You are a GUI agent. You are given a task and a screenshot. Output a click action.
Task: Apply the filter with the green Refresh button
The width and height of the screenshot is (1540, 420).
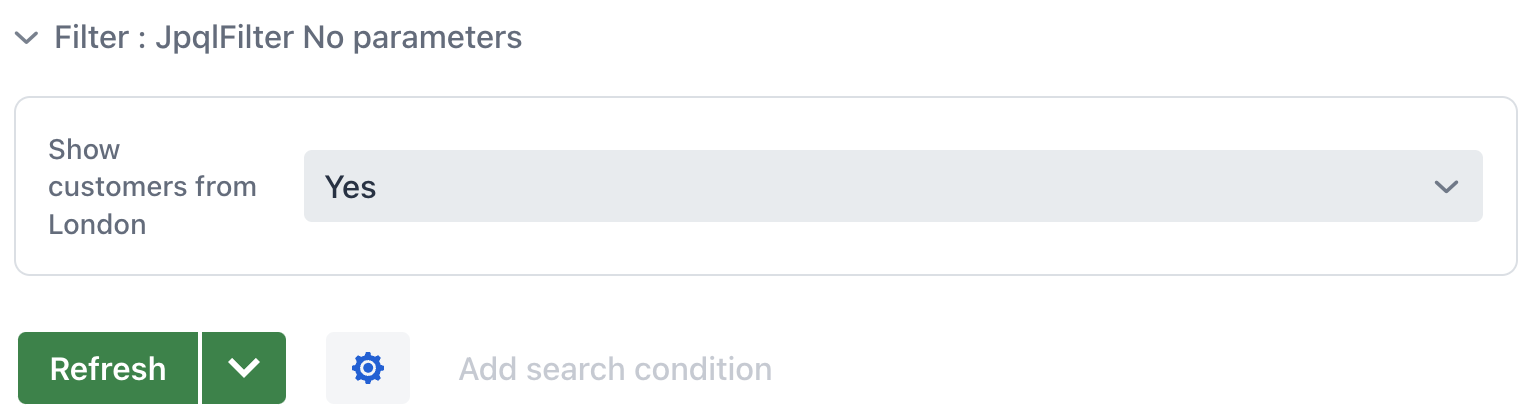click(x=108, y=368)
